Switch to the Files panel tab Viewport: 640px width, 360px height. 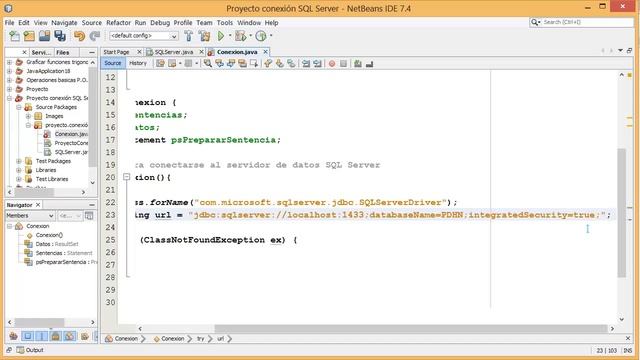(63, 52)
